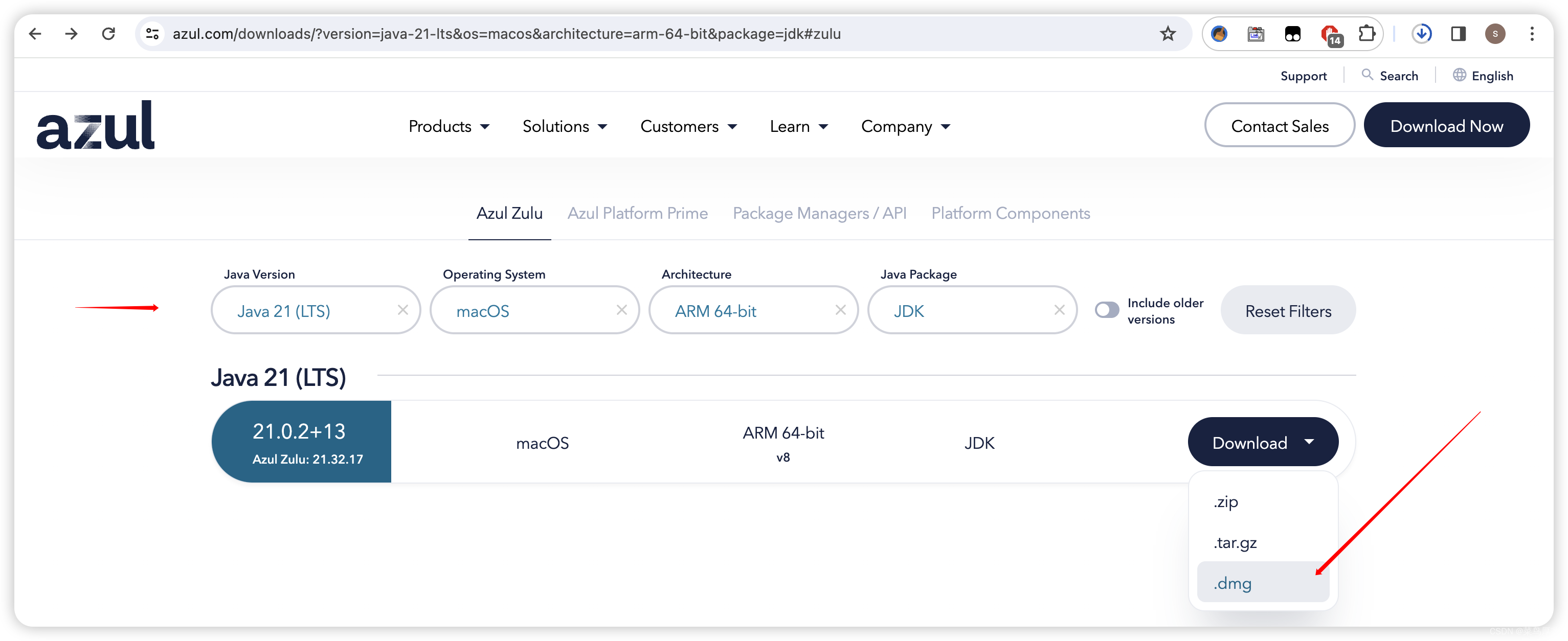Click the ARM 64-bit v8 cell
The height and width of the screenshot is (641, 1568).
pos(783,443)
